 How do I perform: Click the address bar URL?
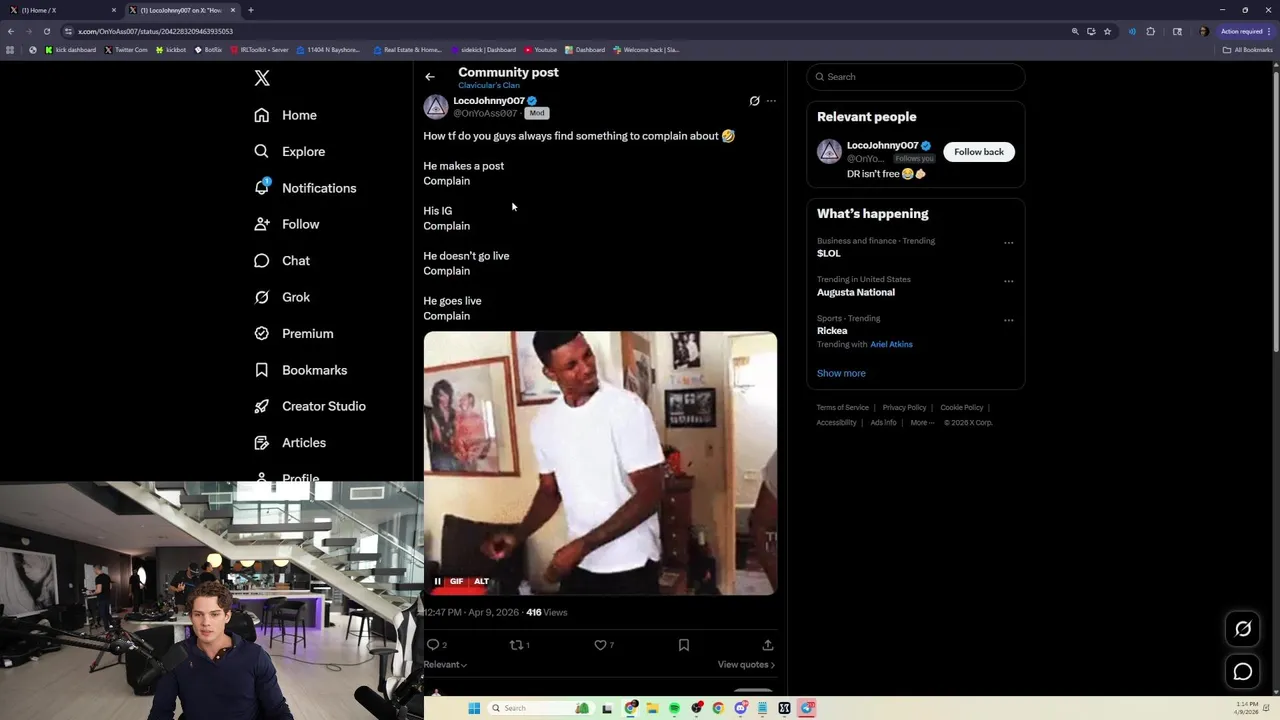[155, 31]
